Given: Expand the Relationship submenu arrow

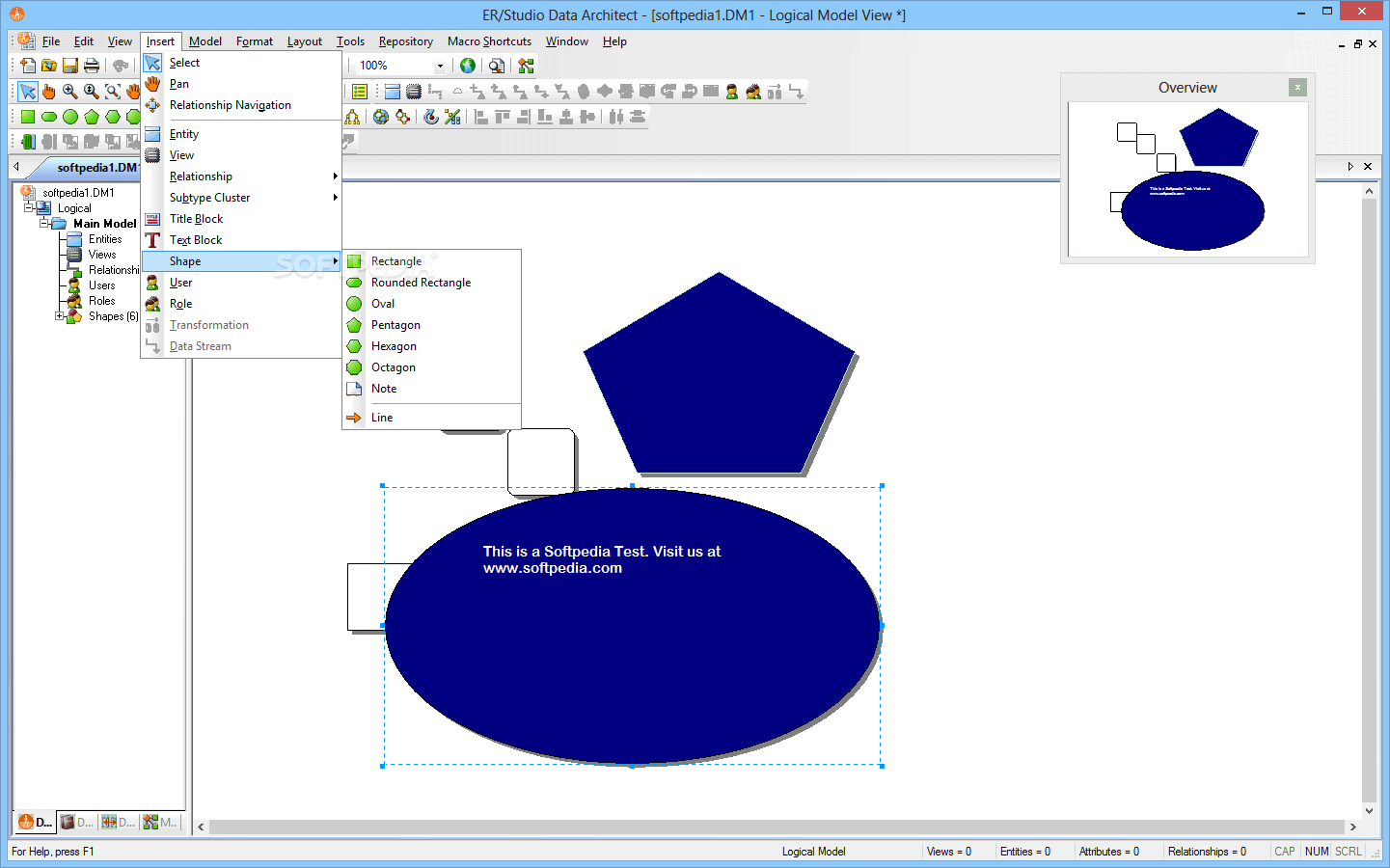Looking at the screenshot, I should 335,176.
